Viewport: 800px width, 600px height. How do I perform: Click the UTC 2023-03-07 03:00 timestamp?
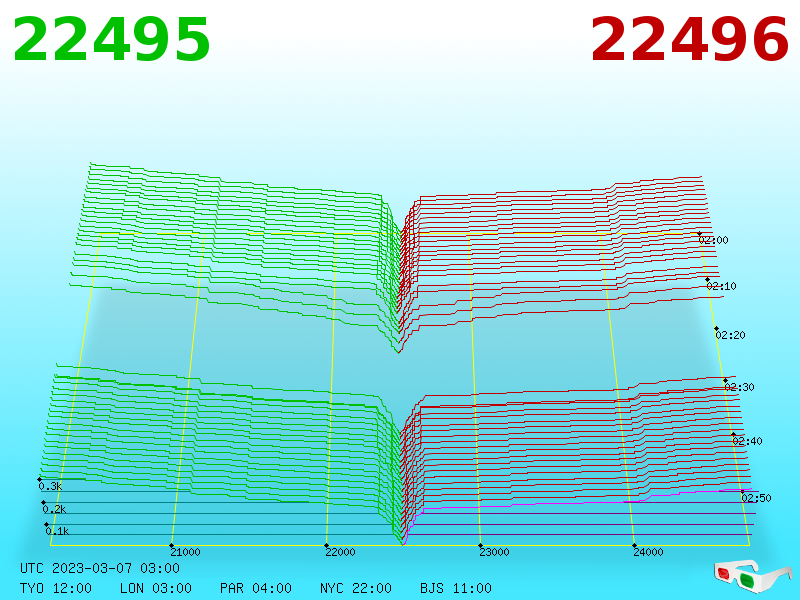(100, 568)
